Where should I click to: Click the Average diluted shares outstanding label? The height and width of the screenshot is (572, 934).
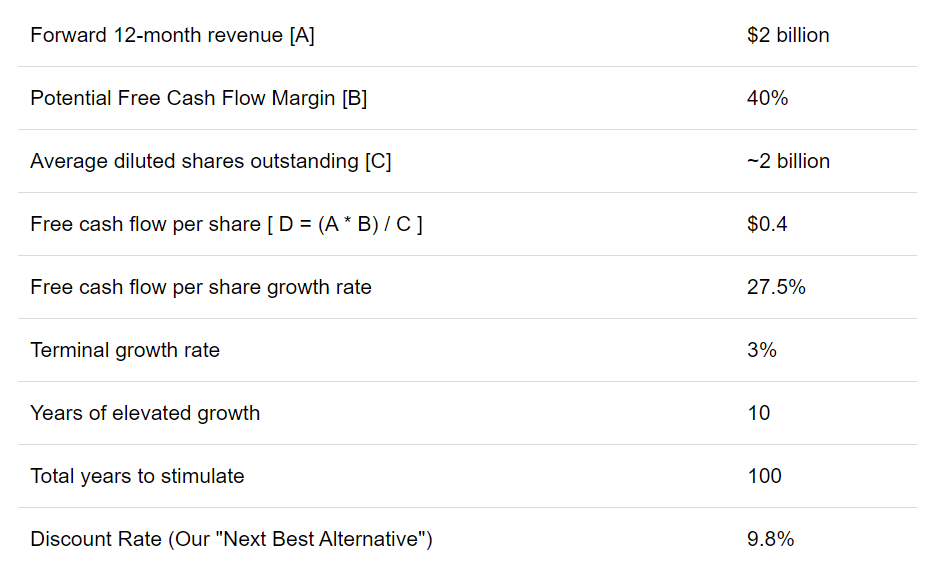[211, 161]
